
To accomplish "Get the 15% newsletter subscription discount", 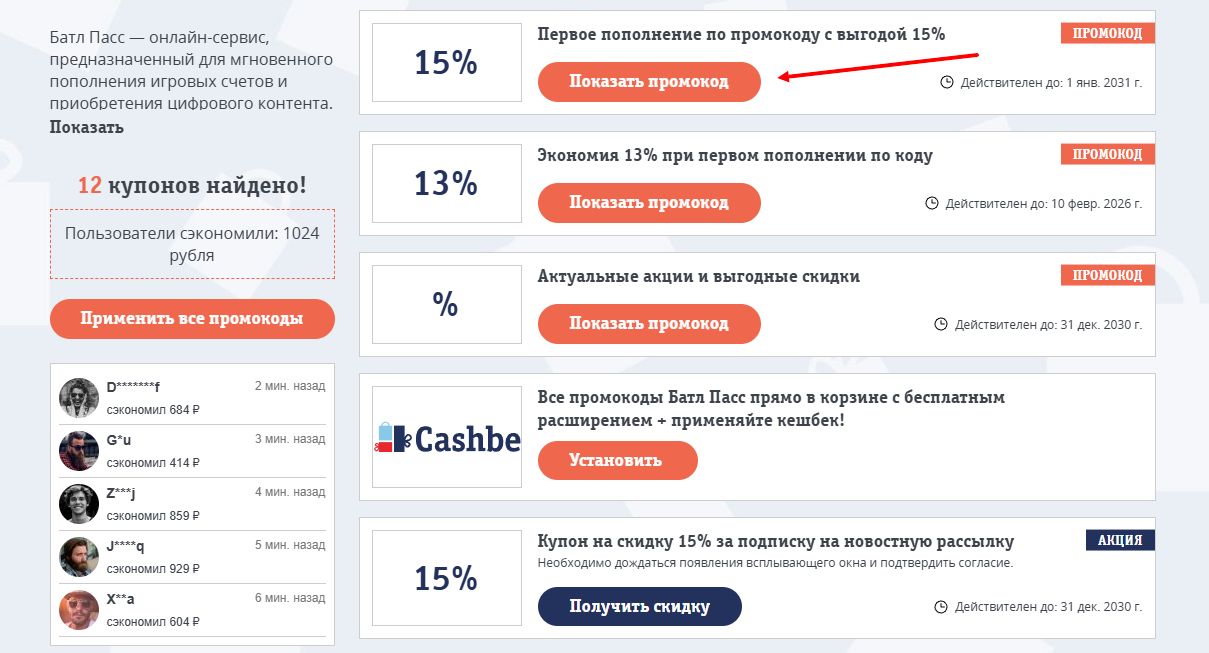I will point(639,605).
